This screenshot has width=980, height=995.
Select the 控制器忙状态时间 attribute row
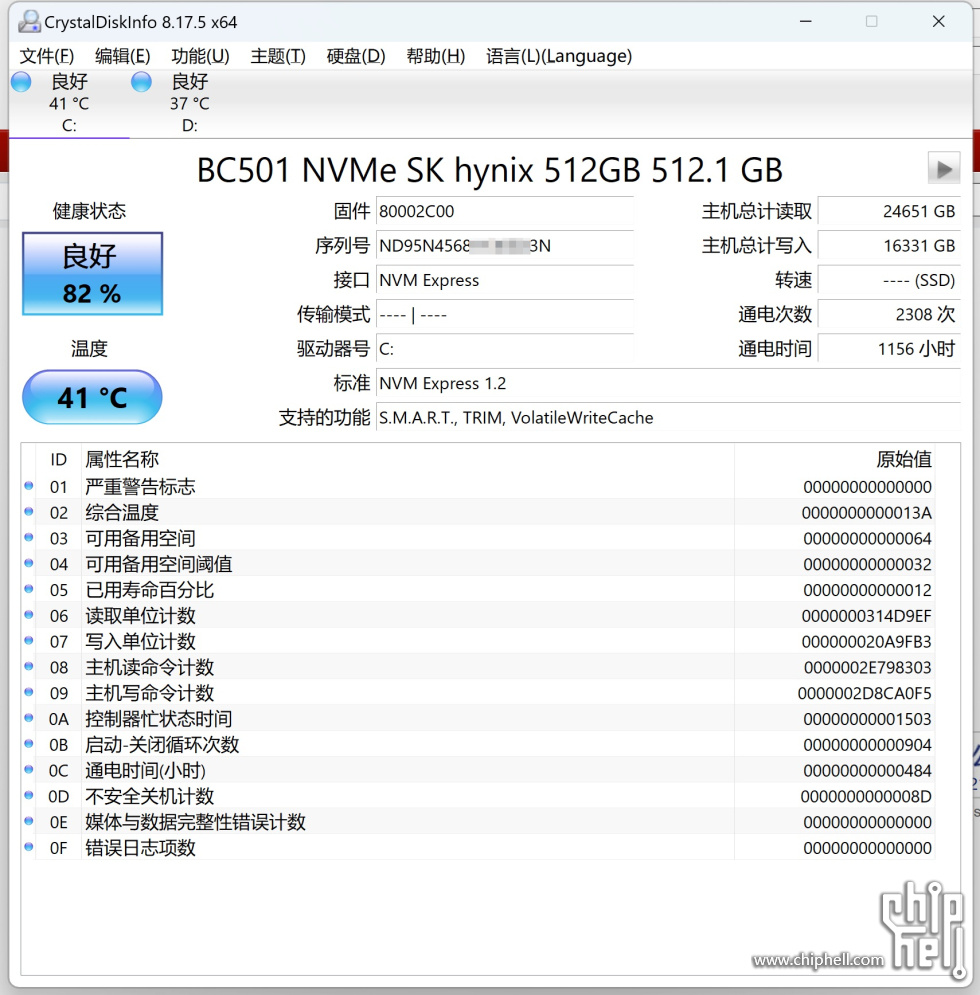click(478, 719)
